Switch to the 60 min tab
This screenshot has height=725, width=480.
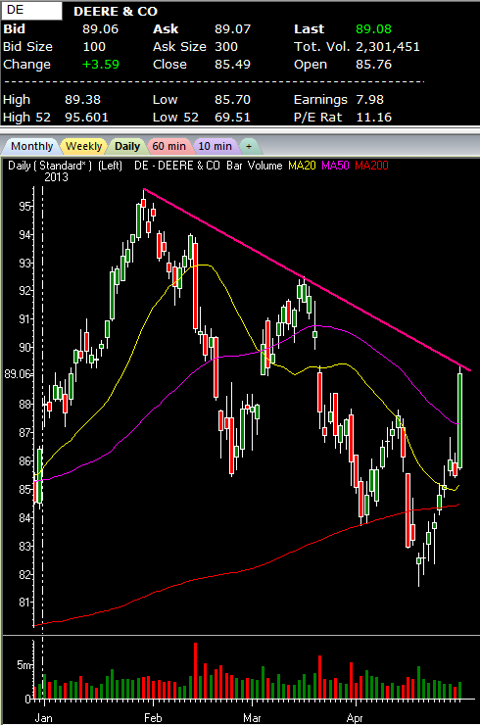[169, 146]
